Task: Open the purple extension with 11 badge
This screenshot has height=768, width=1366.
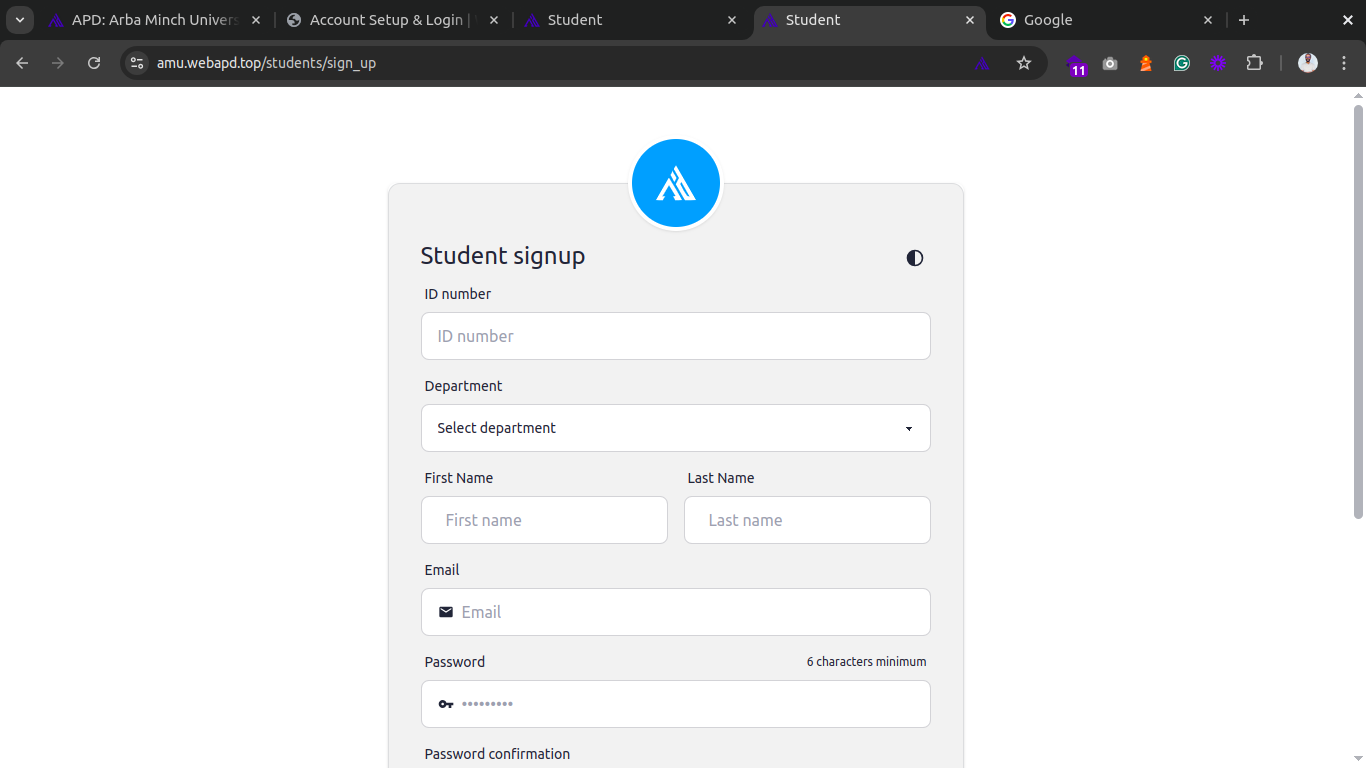Action: [1076, 65]
